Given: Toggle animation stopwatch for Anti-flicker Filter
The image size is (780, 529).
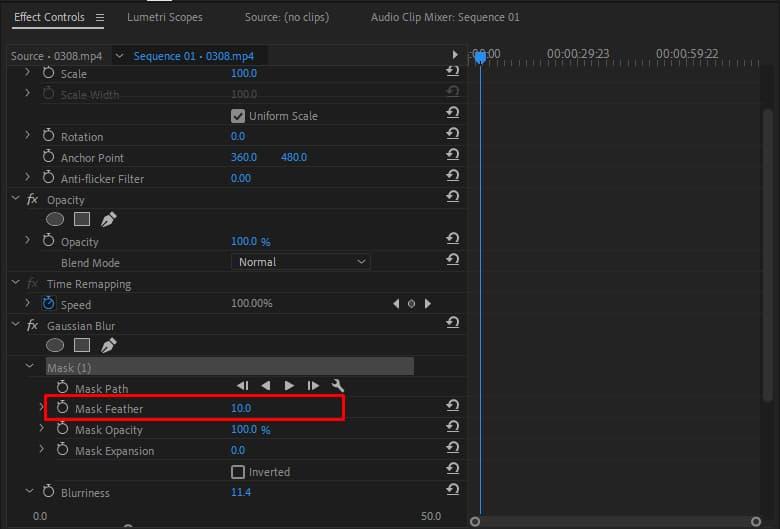Looking at the screenshot, I should point(48,178).
